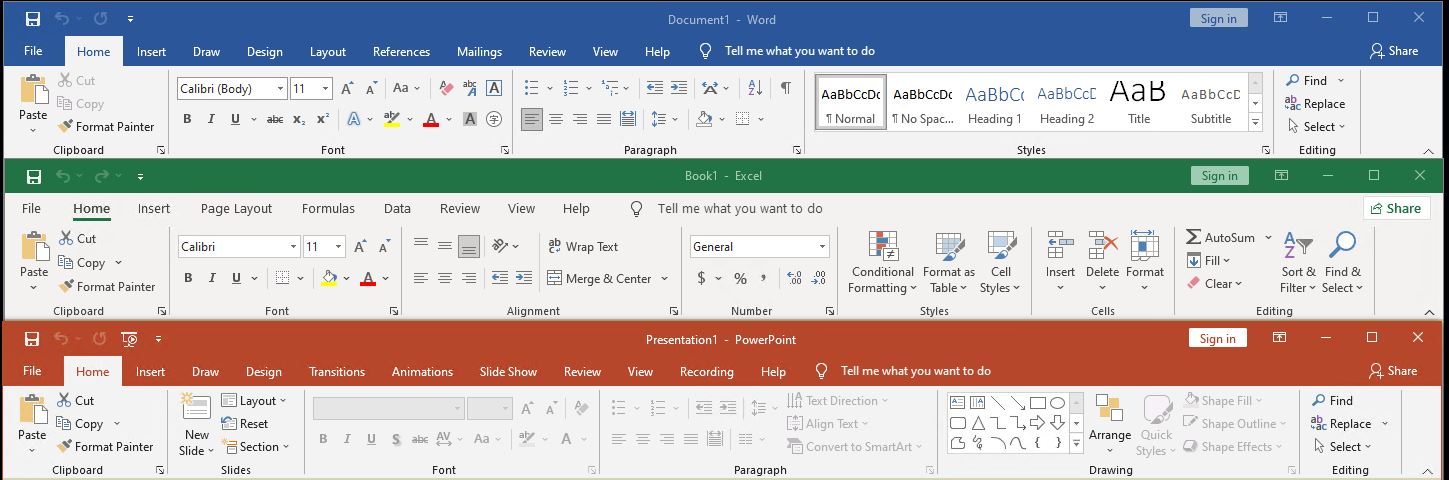Open Excel's number format General dropdown
The height and width of the screenshot is (480, 1449).
tap(822, 246)
